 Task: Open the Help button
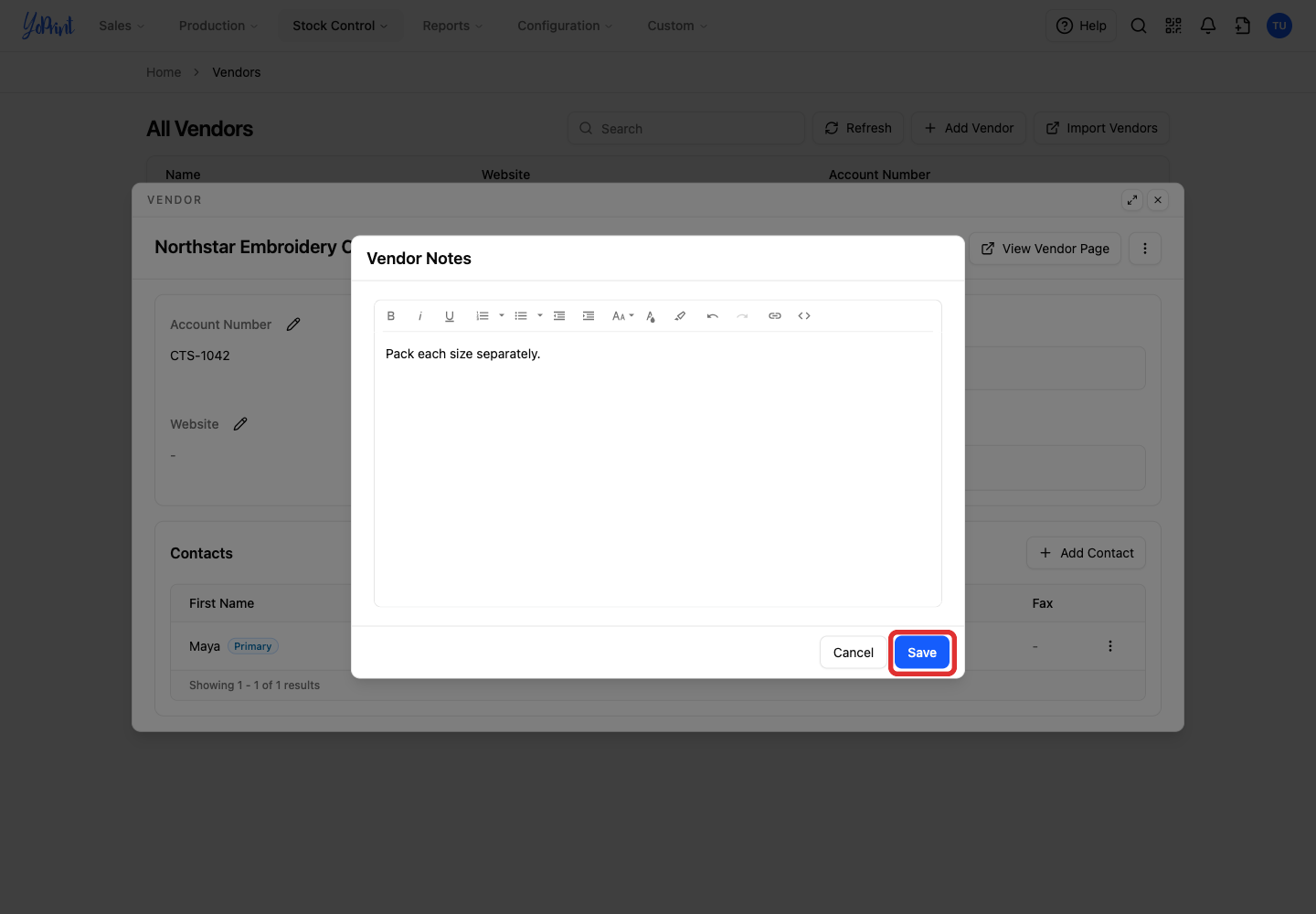[1081, 26]
